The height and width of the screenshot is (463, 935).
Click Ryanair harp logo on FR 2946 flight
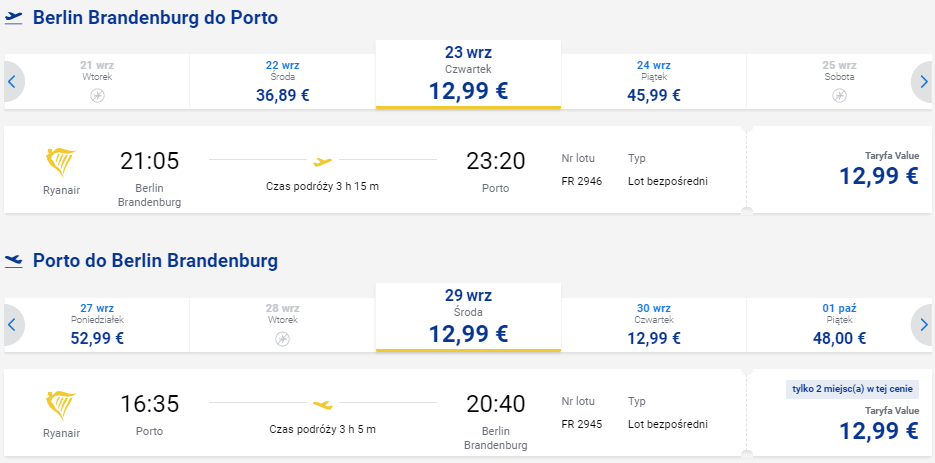pos(61,164)
